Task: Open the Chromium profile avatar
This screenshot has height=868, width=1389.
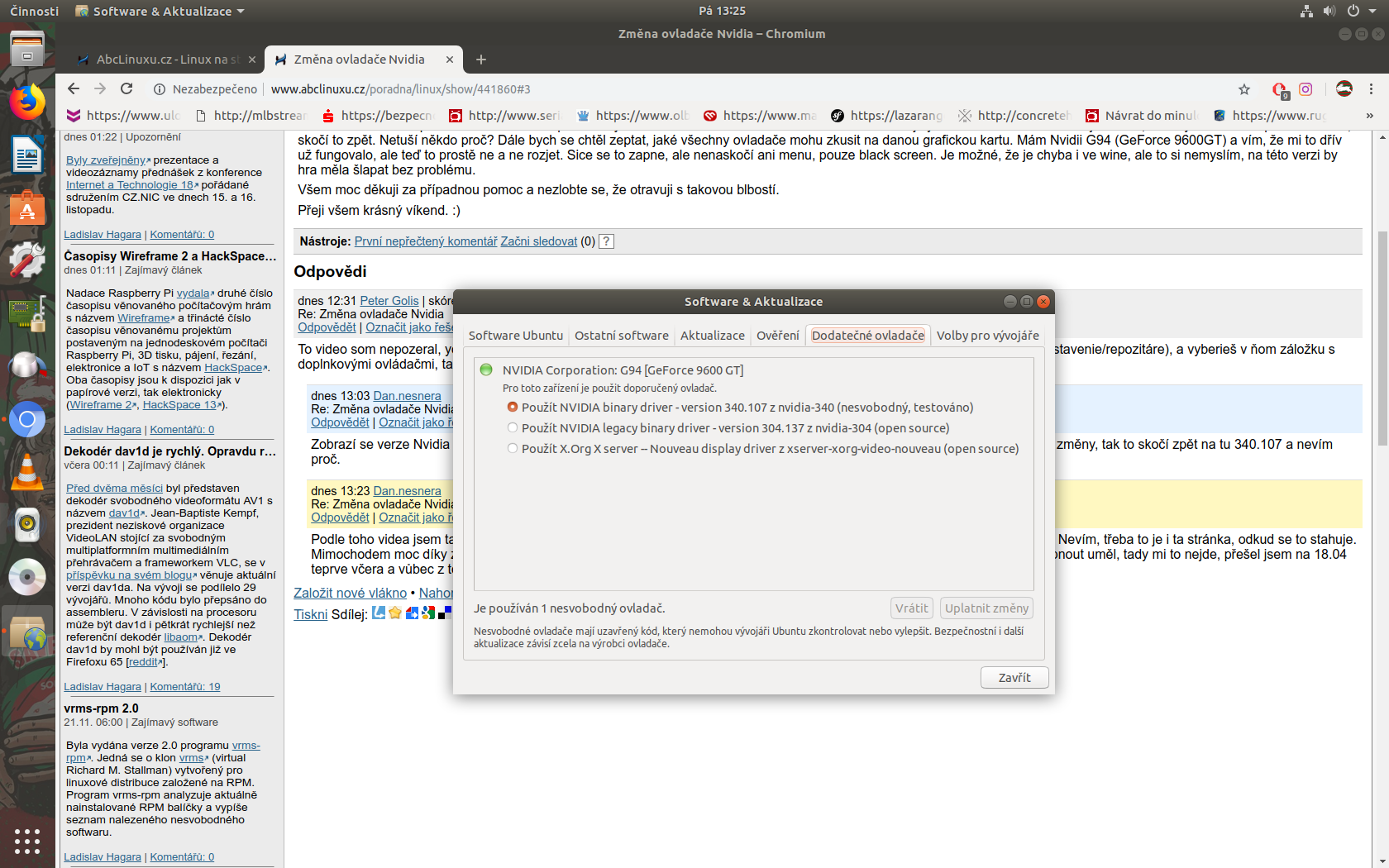Action: click(x=1344, y=88)
